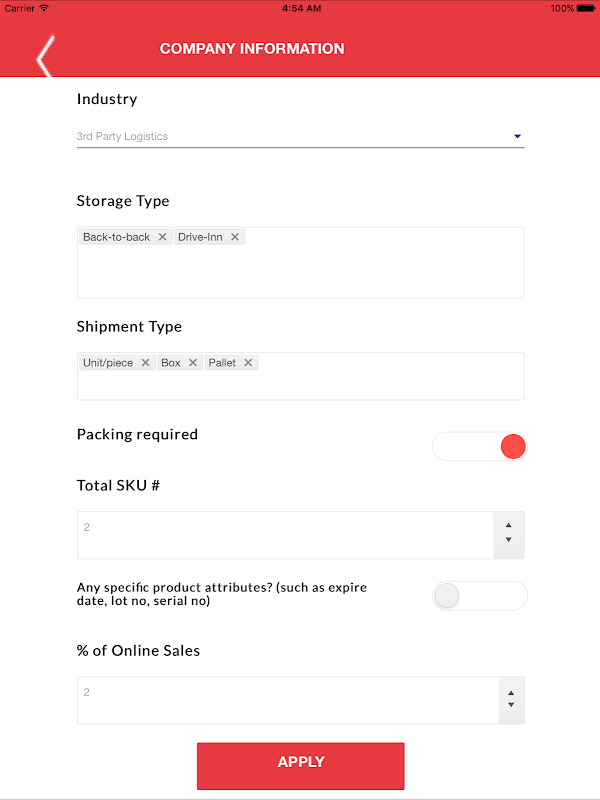The width and height of the screenshot is (600, 800).
Task: Enable specific product attributes switch
Action: tap(480, 596)
